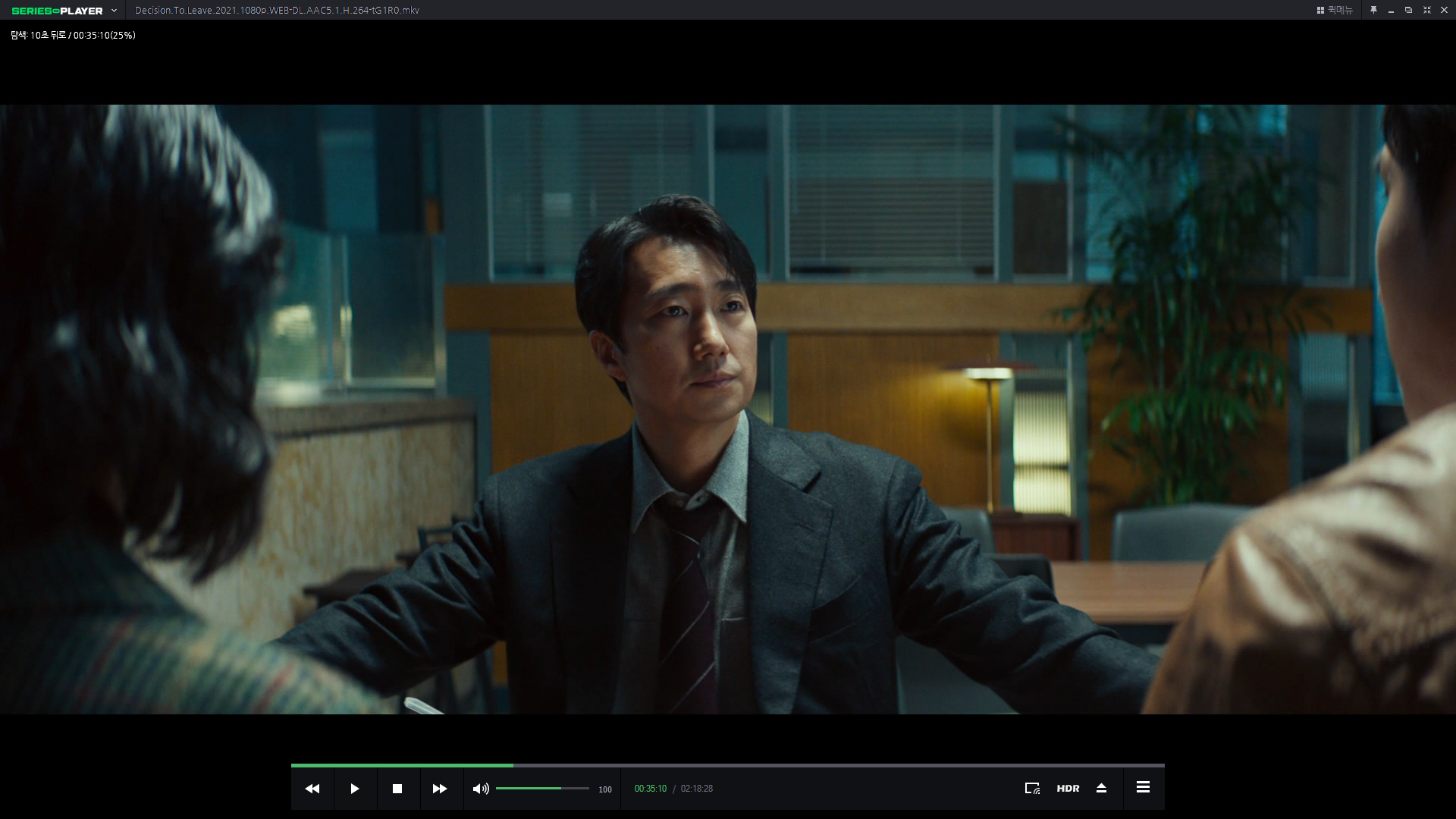Screen dimensions: 1456x819
Task: Click the video frame to toggle playback
Action: [x=728, y=409]
